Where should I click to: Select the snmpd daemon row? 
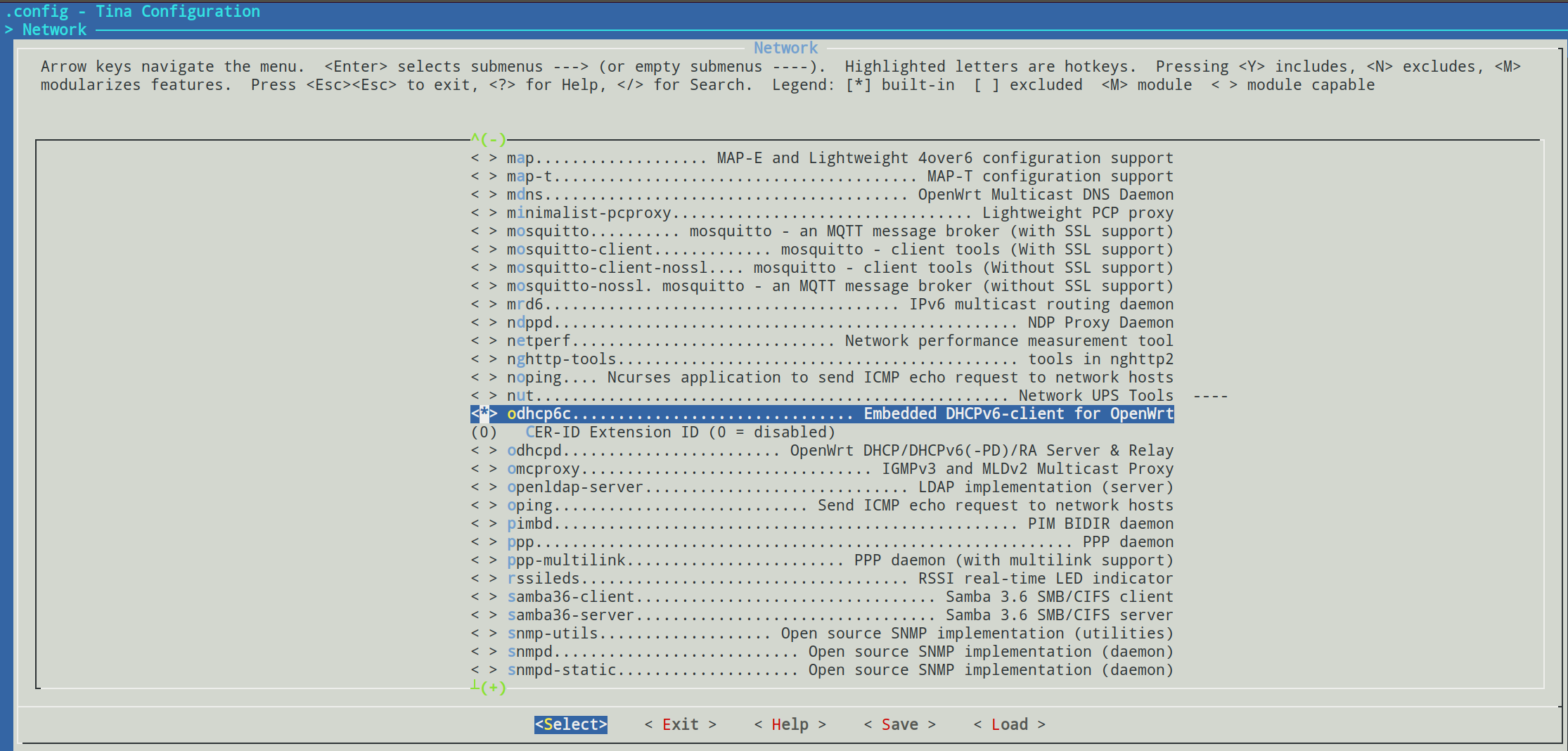[822, 652]
